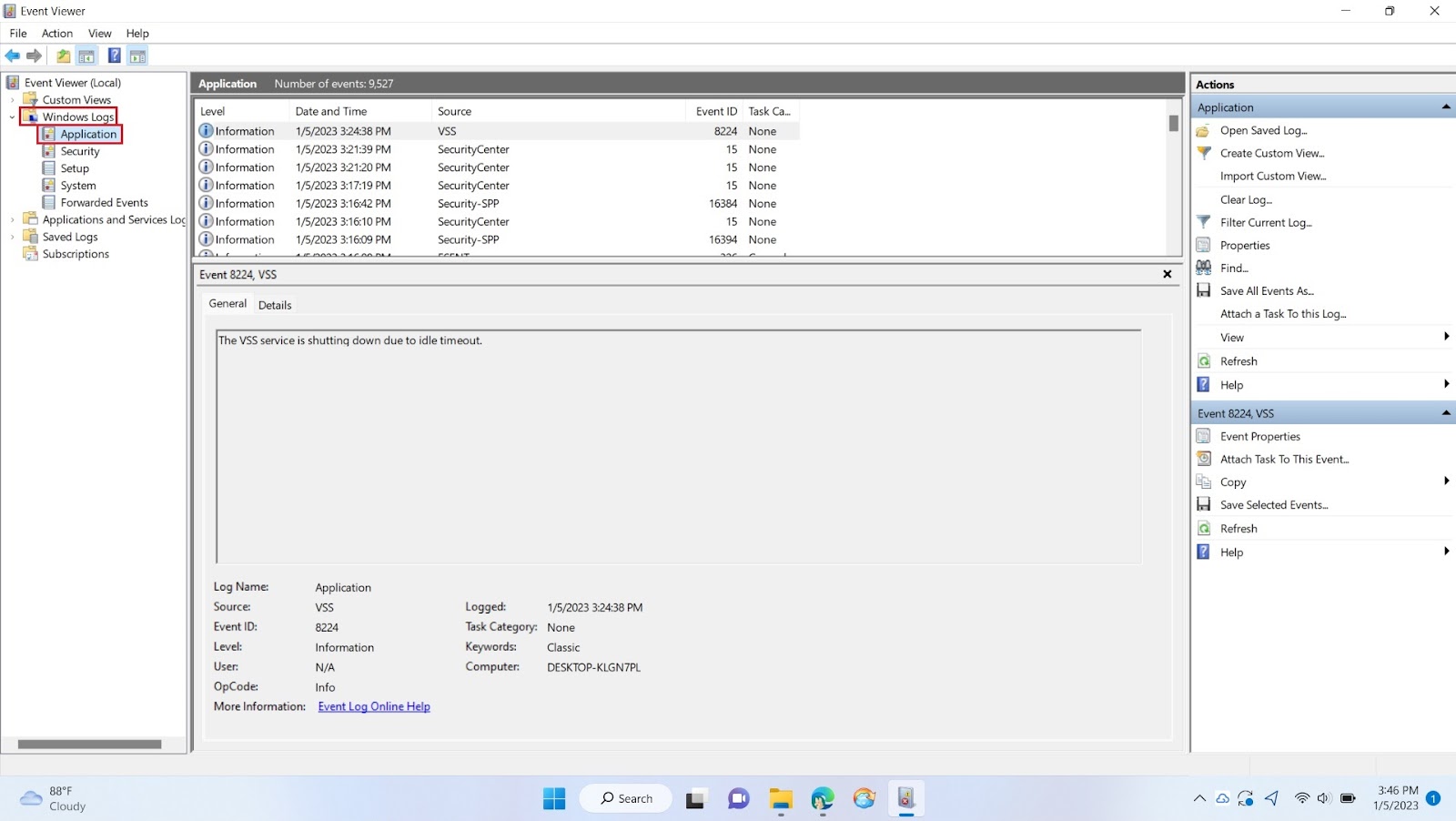
Task: Open File Explorer from the taskbar
Action: [x=781, y=798]
